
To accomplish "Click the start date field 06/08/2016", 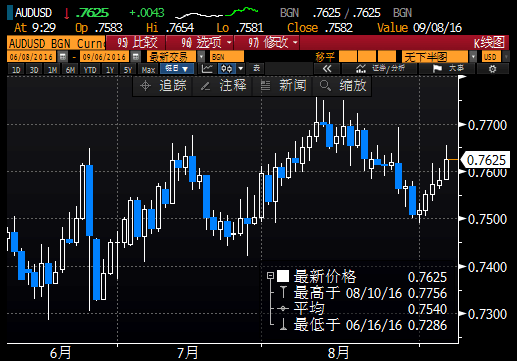I will point(32,57).
